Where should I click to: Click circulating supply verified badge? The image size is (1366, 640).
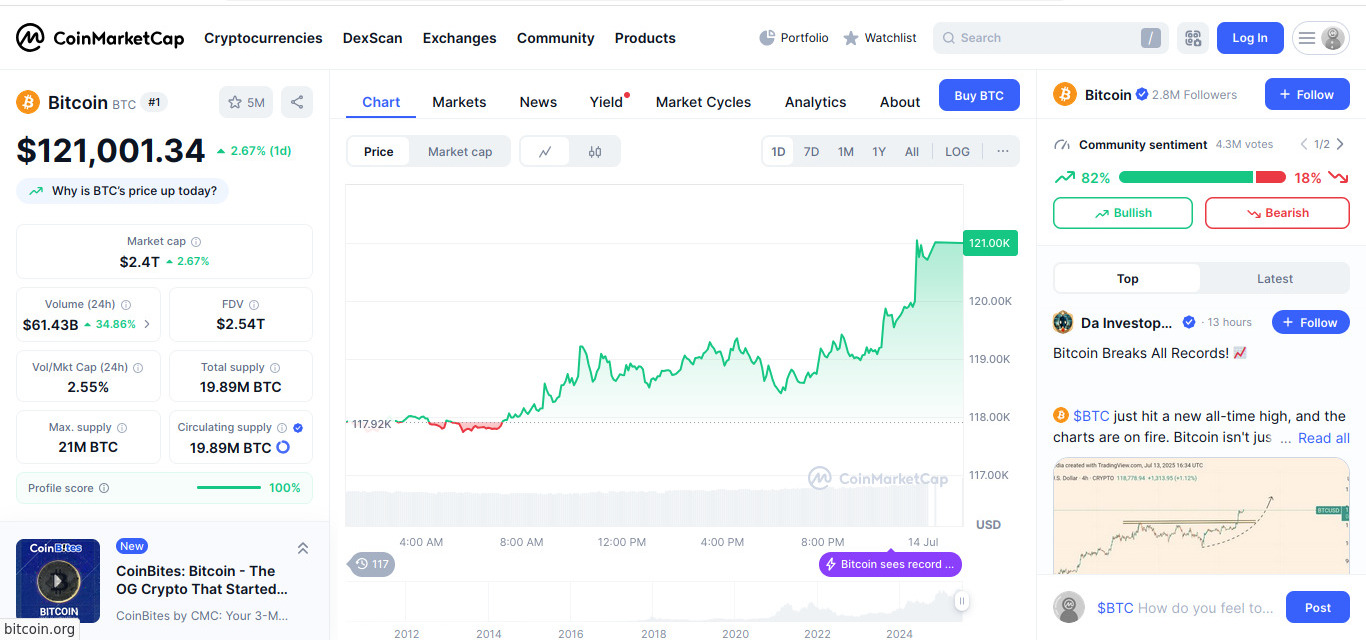298,428
